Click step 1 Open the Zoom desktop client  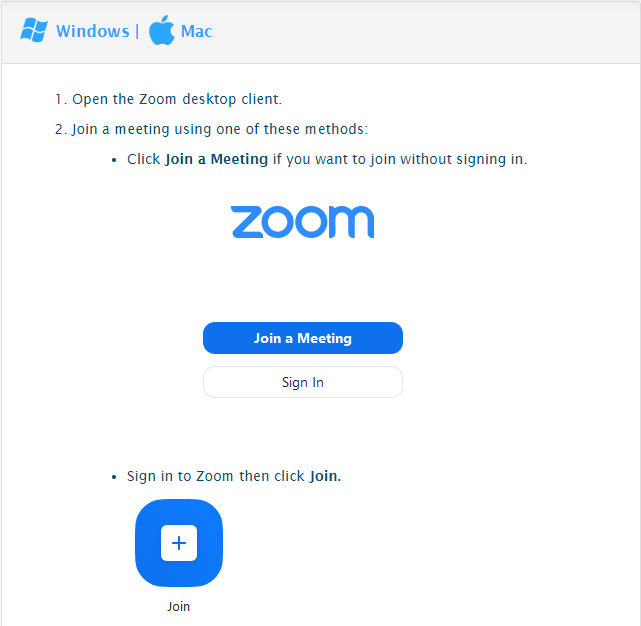tap(168, 99)
